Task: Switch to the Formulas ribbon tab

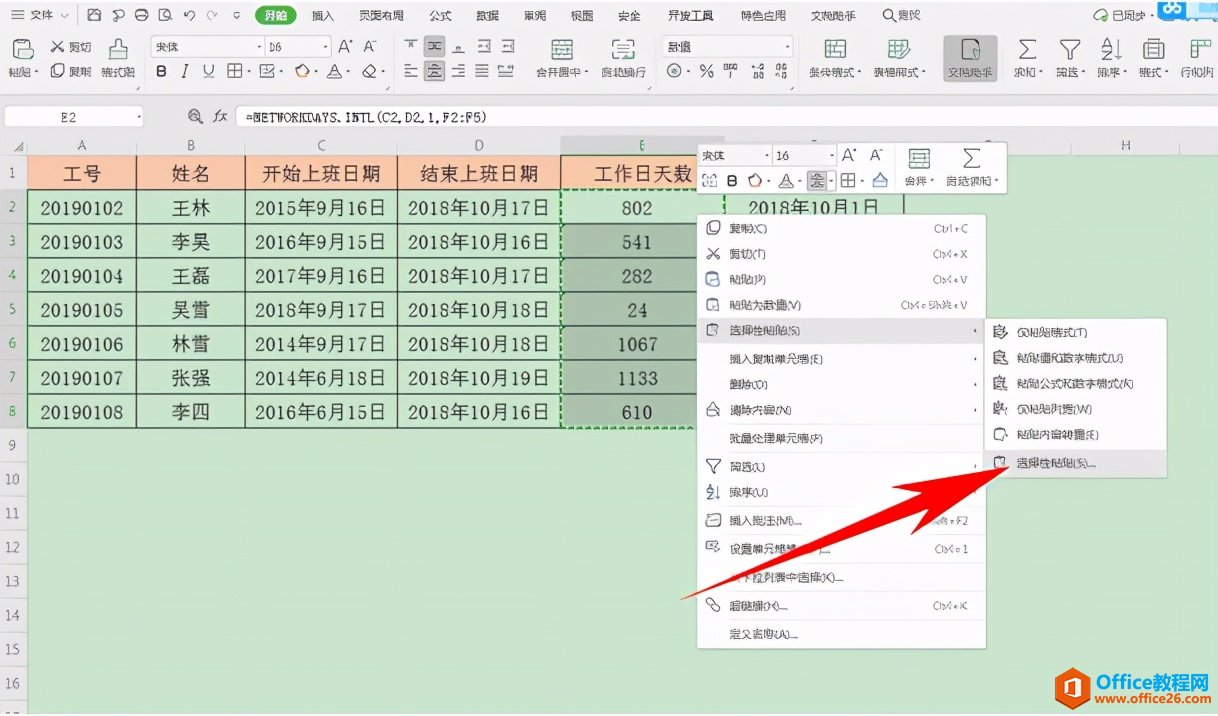Action: pos(440,15)
